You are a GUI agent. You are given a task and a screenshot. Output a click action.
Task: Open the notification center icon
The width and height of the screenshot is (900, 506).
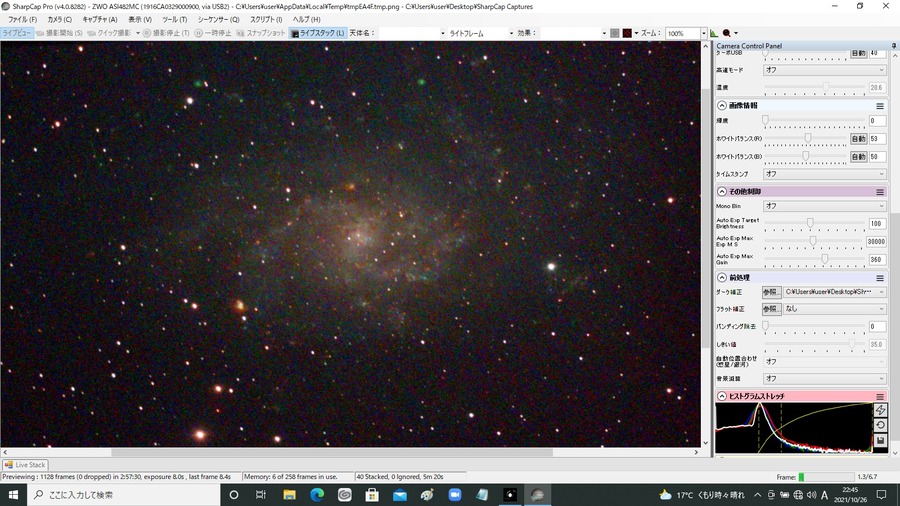tap(882, 495)
